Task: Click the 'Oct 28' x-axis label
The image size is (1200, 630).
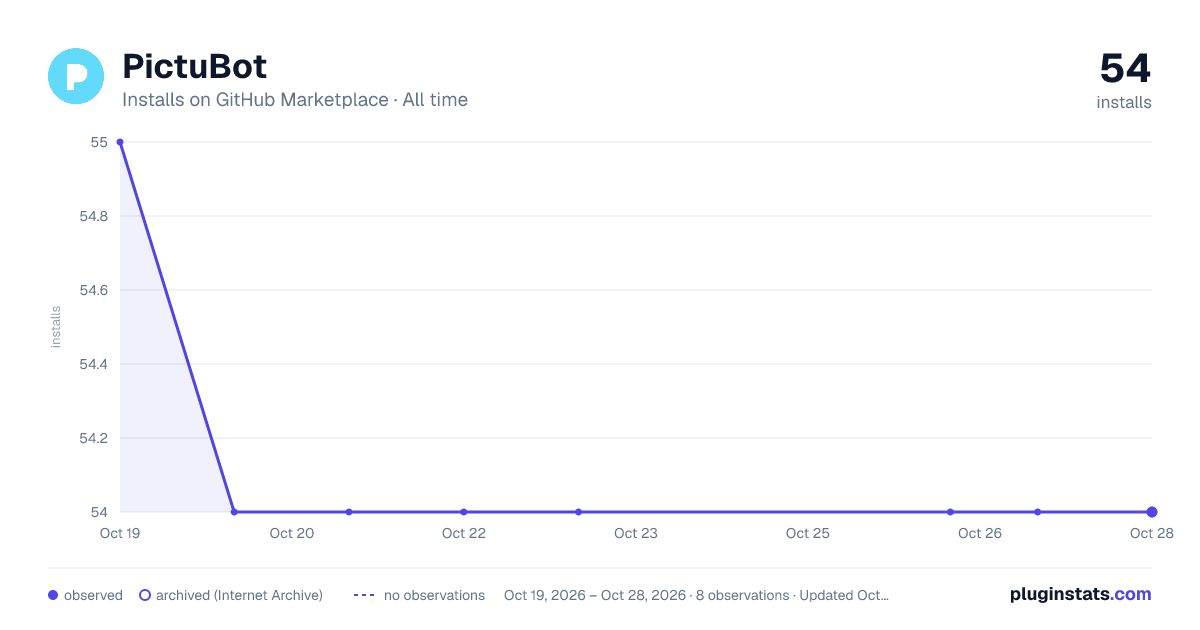Action: 1151,533
